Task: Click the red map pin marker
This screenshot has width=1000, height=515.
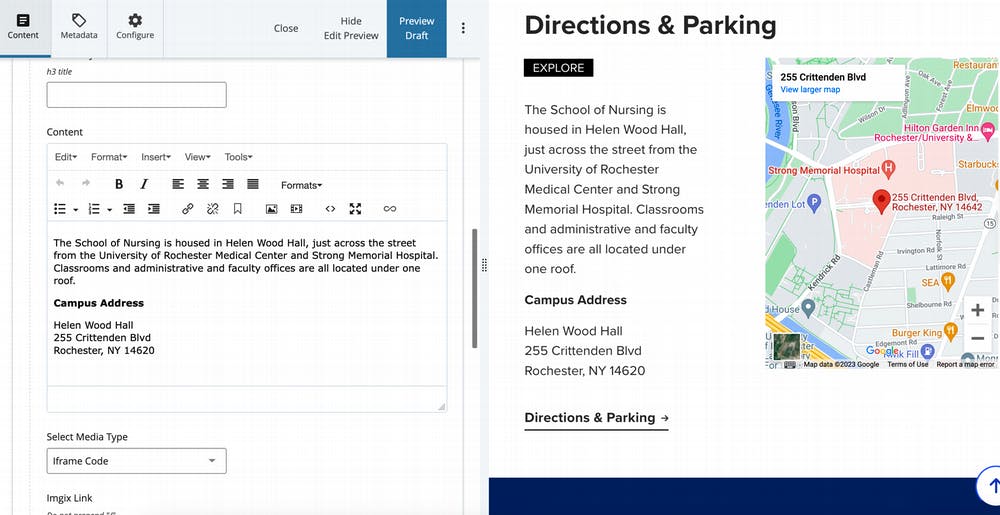Action: (x=881, y=201)
